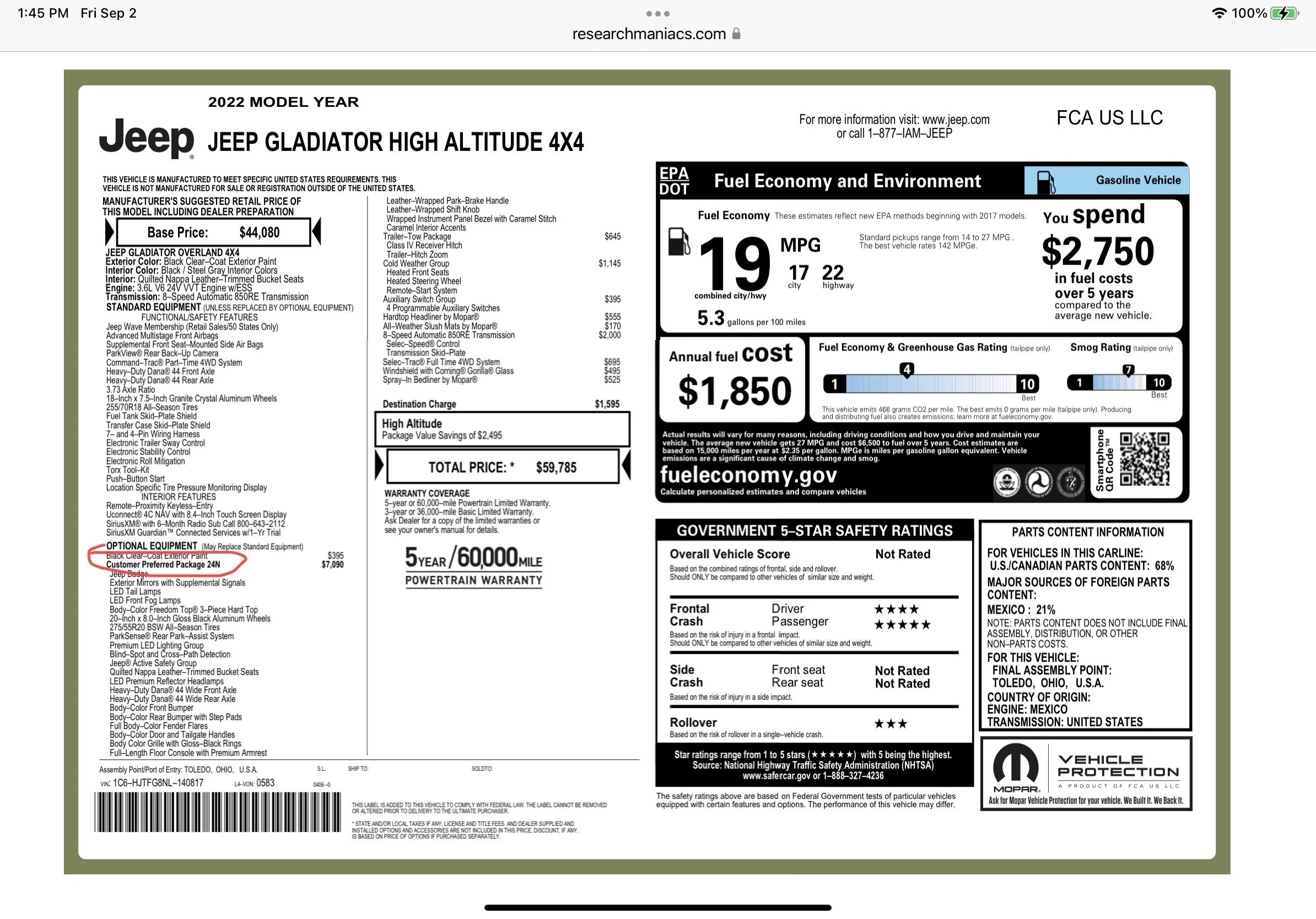Tap "Spray-In Bedliner by Mopar" option
Image resolution: width=1316 pixels, height=919 pixels.
point(430,380)
